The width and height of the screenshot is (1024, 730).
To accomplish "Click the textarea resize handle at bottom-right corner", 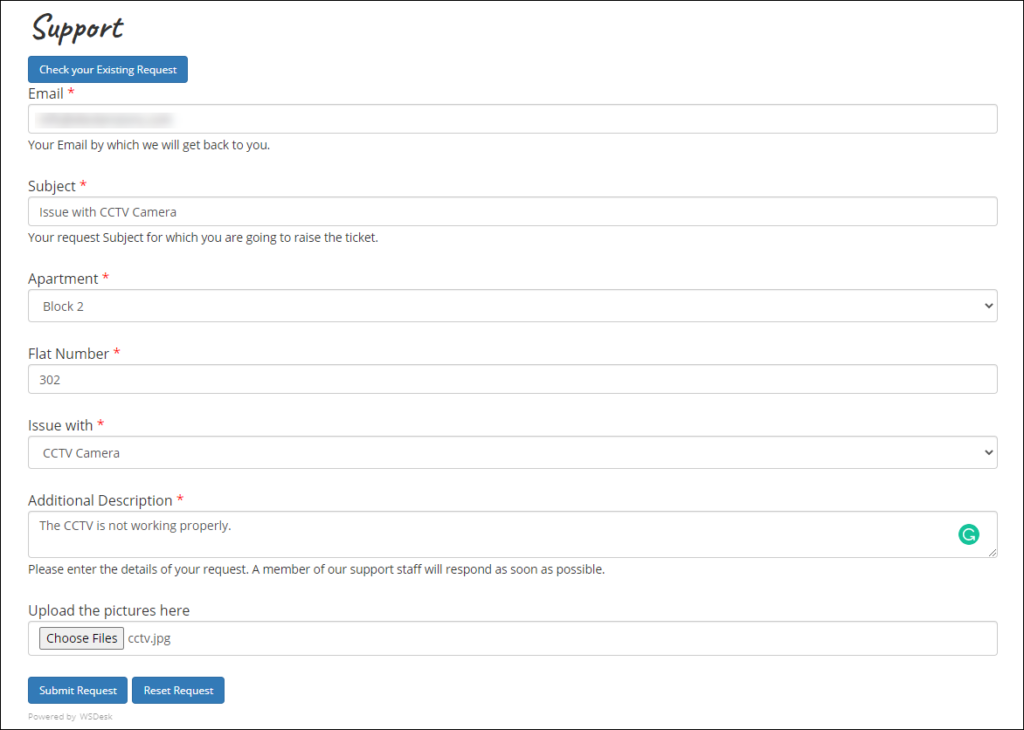I will coord(994,553).
